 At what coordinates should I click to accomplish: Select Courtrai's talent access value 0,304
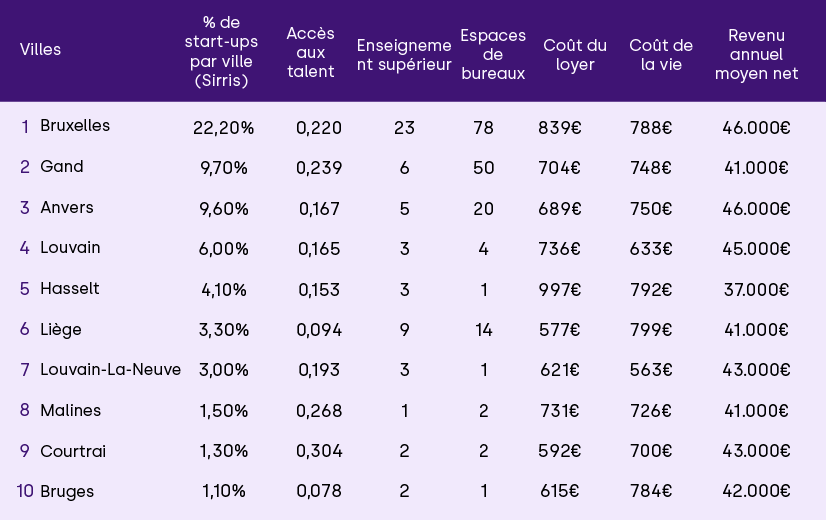319,451
